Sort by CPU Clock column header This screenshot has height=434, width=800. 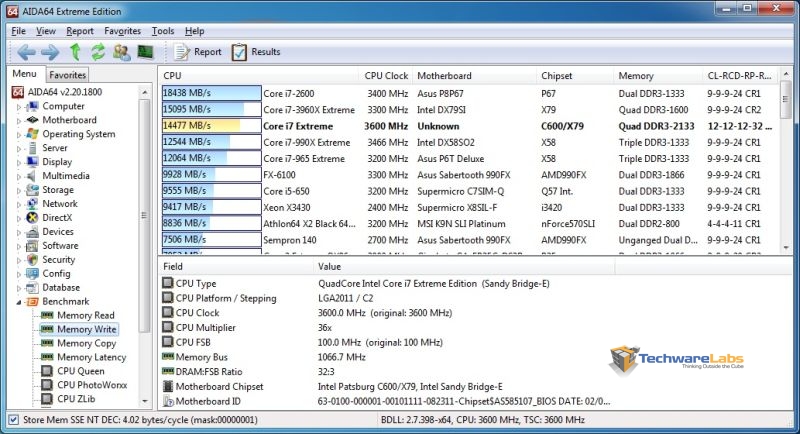tap(386, 76)
